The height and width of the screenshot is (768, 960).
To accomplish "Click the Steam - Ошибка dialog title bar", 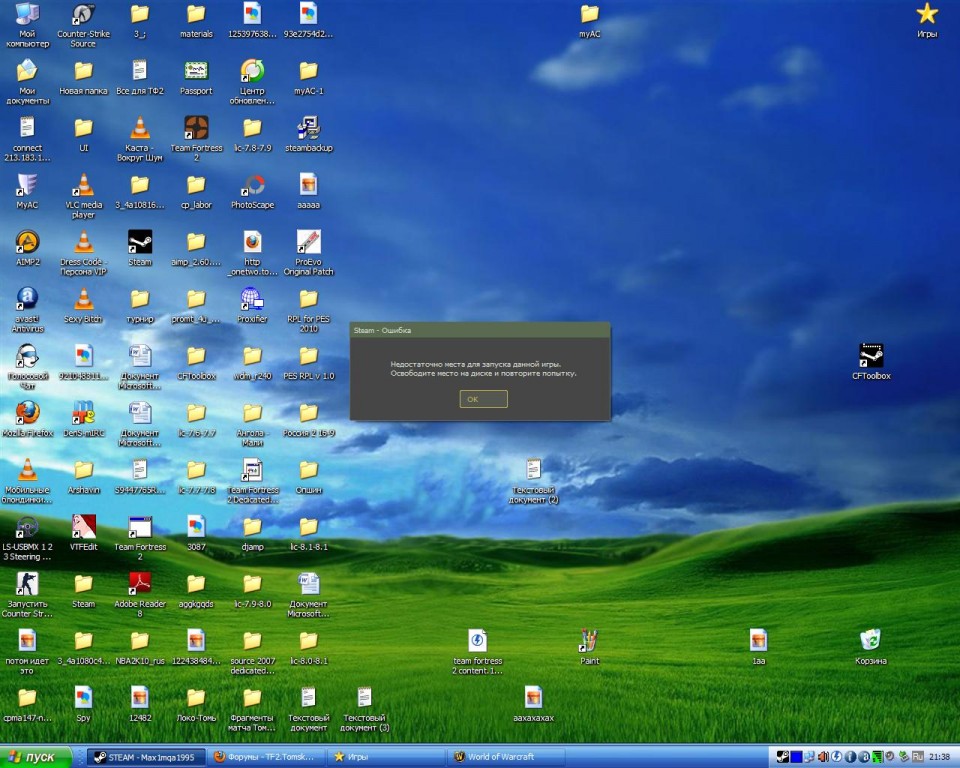I will [480, 330].
